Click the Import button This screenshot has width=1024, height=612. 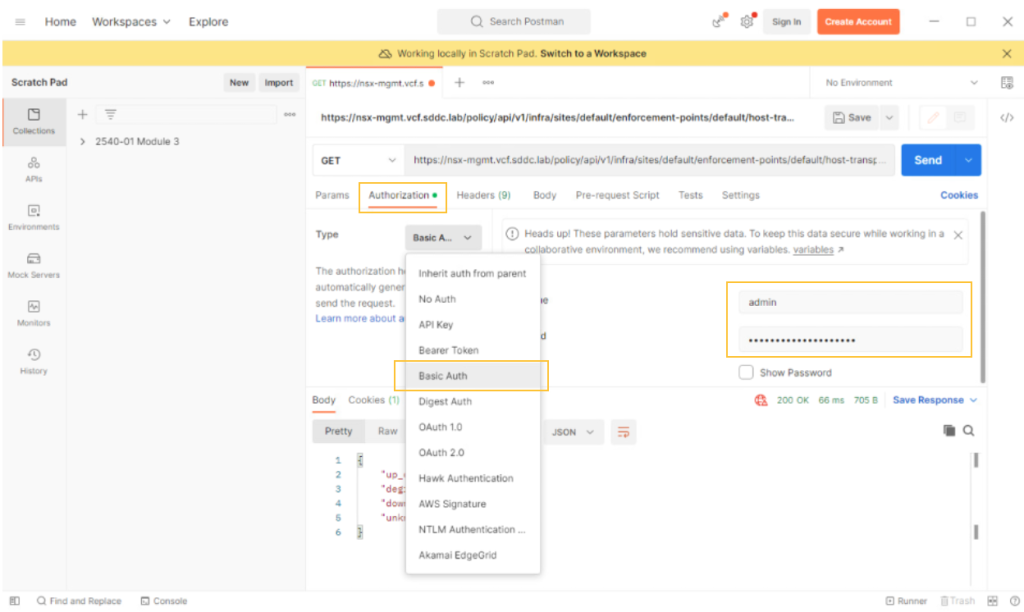click(279, 82)
